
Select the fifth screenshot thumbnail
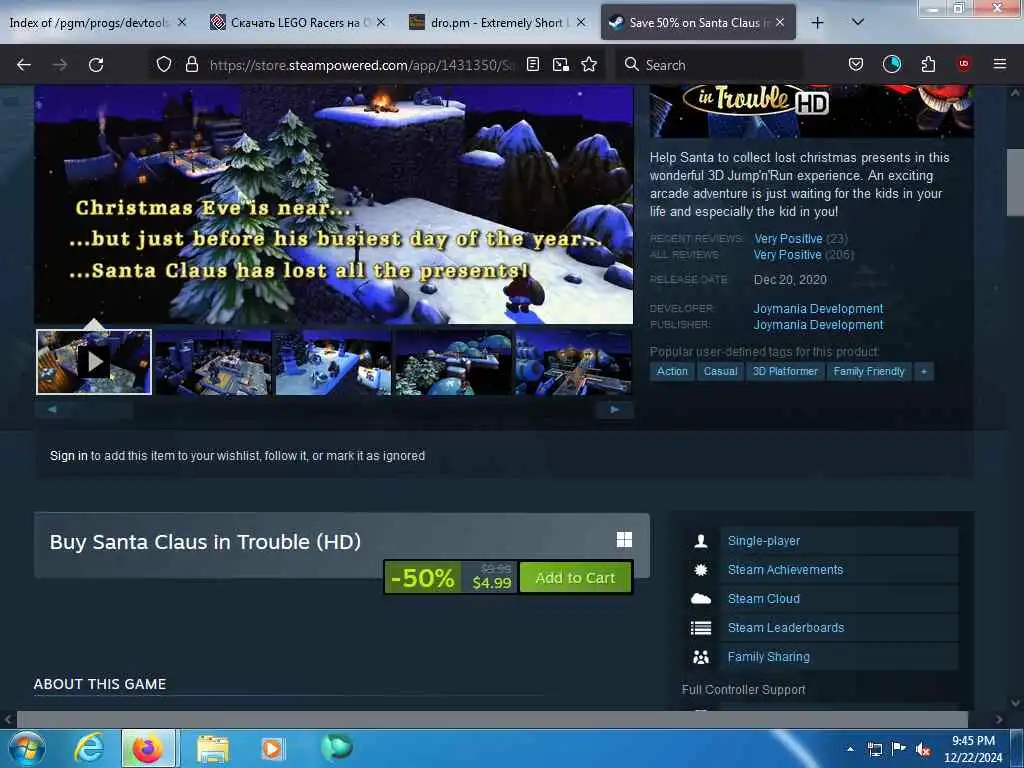(573, 362)
